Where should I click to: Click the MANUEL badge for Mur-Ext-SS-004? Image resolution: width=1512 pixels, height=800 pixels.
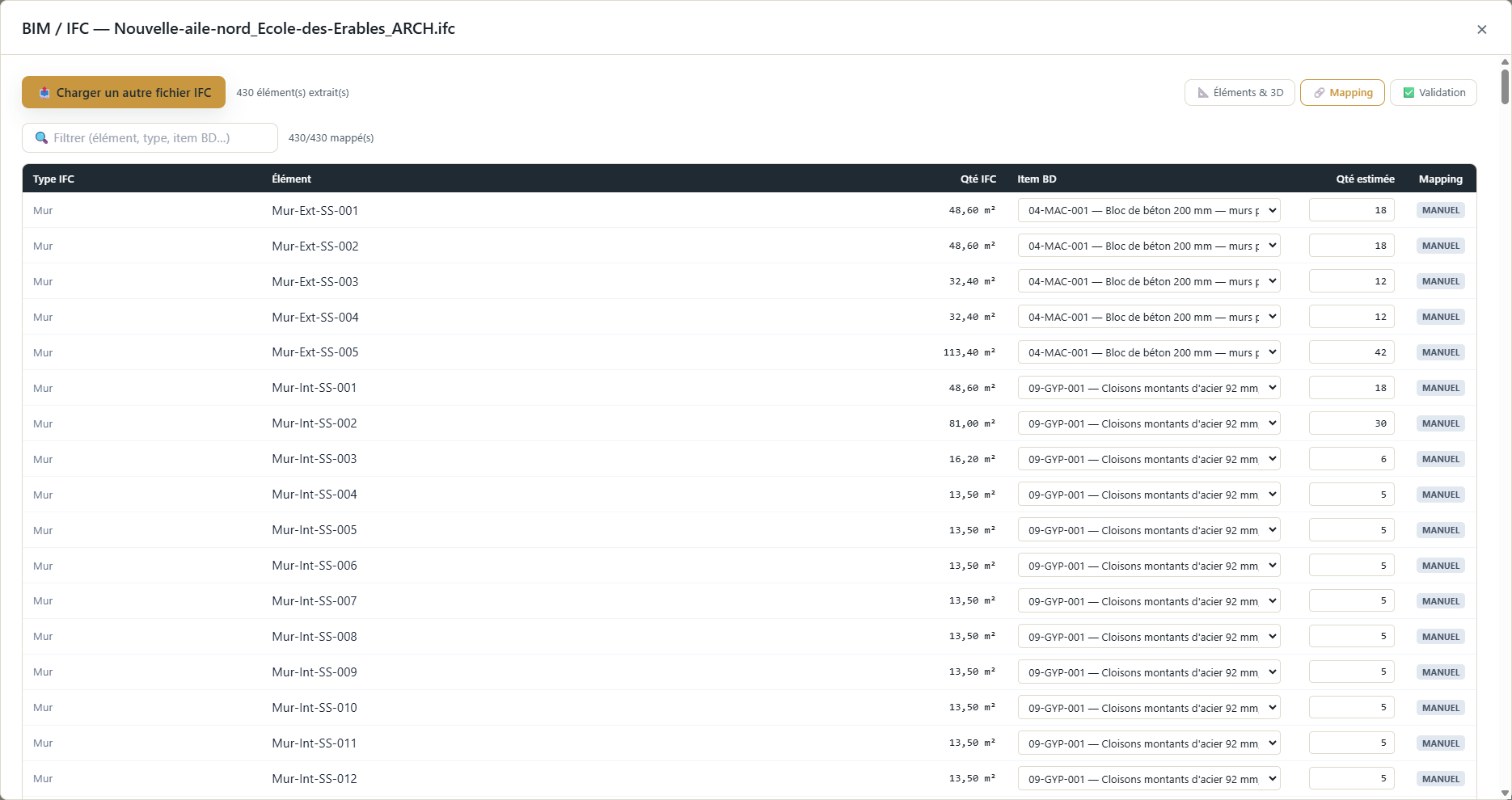[x=1440, y=317]
